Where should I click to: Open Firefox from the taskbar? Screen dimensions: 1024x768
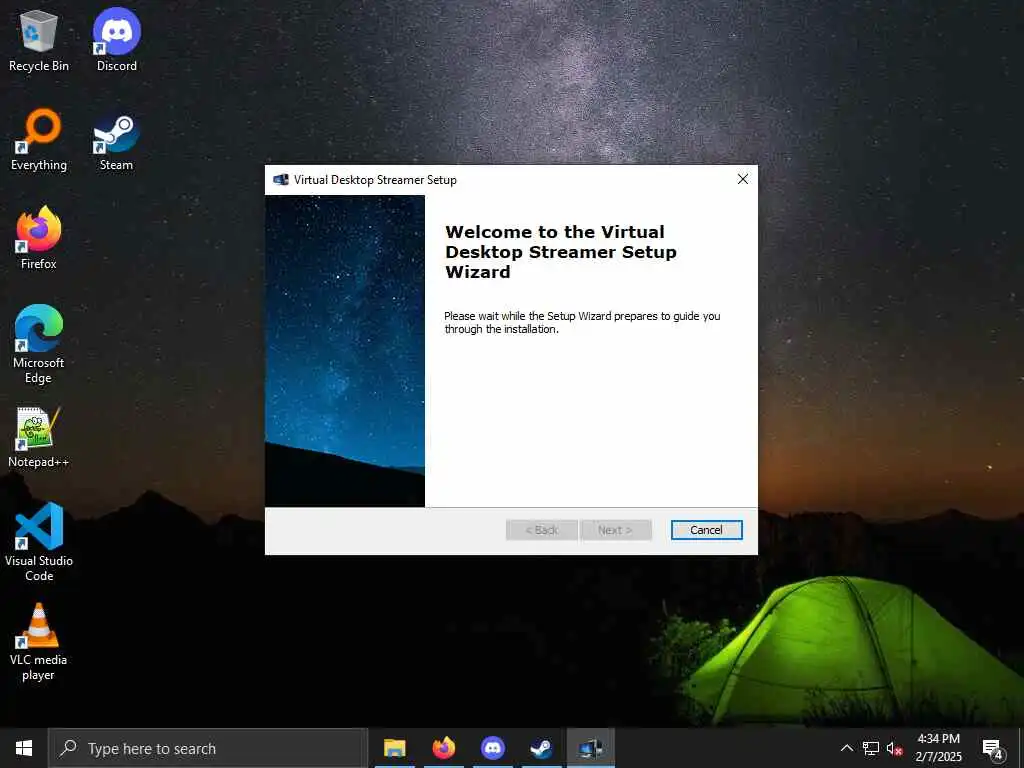click(443, 748)
